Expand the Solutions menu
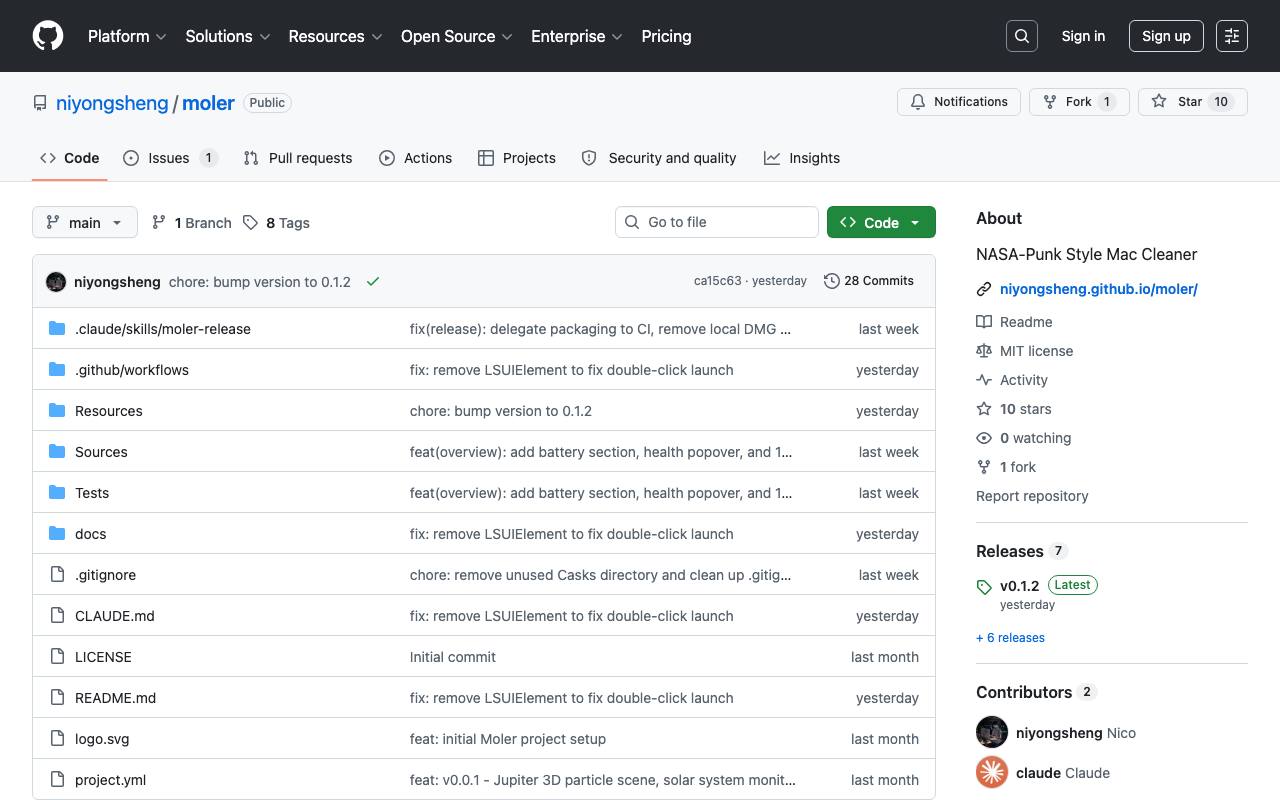 (x=228, y=36)
